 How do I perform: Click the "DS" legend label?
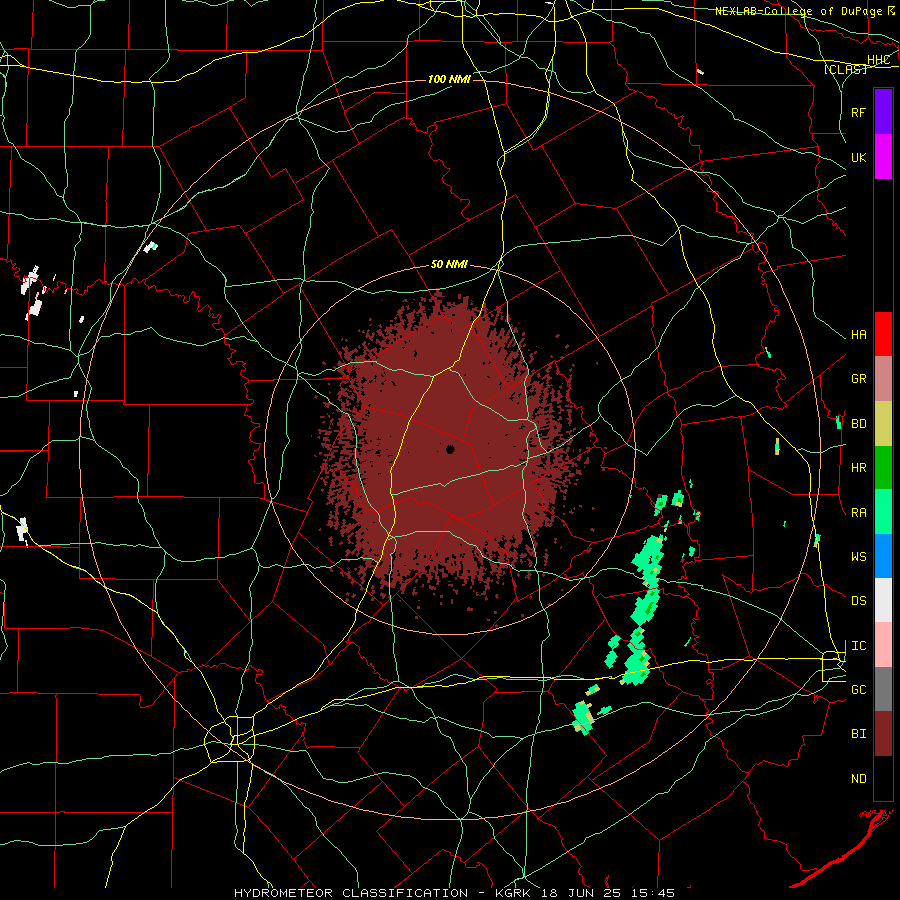(858, 601)
